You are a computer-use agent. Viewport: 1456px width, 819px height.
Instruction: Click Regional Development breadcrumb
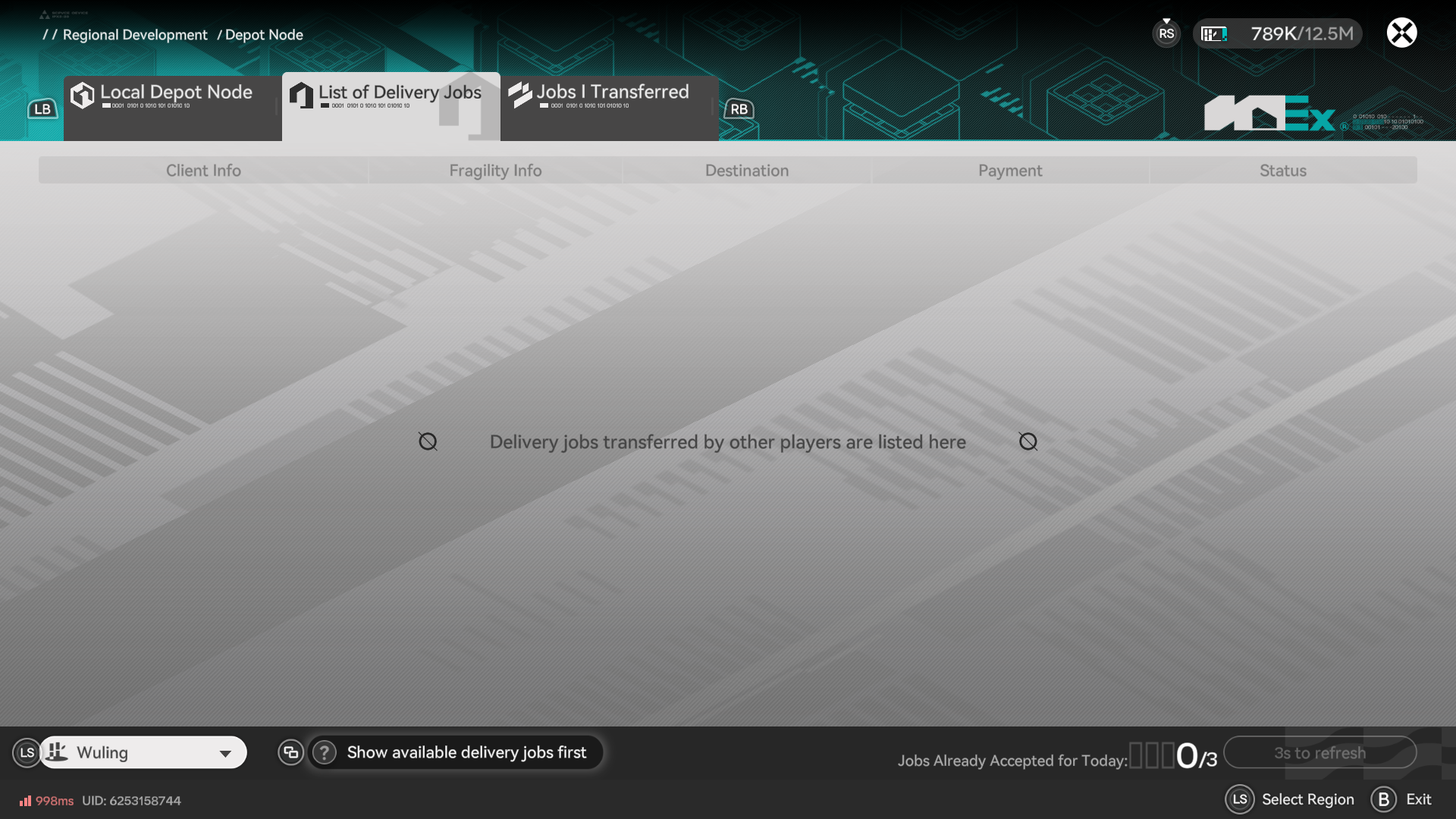pos(135,35)
